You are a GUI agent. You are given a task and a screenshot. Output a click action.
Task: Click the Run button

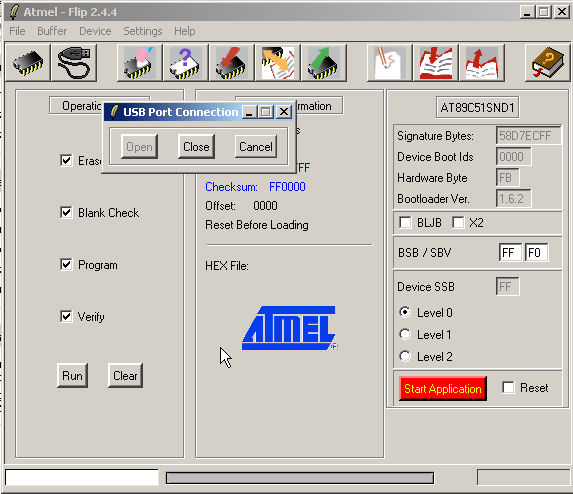point(72,376)
